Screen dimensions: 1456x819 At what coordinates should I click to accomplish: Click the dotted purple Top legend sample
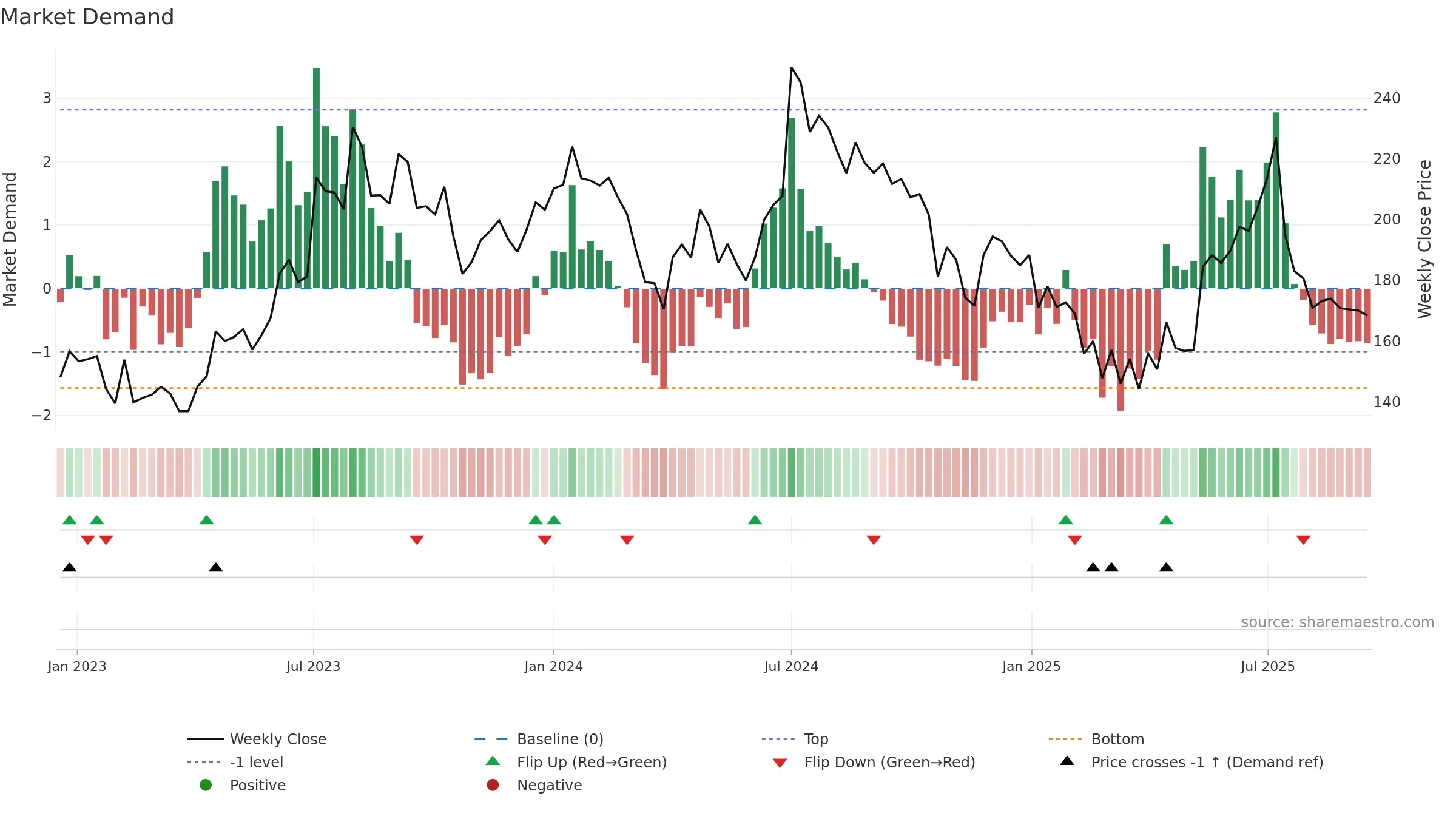coord(778,739)
